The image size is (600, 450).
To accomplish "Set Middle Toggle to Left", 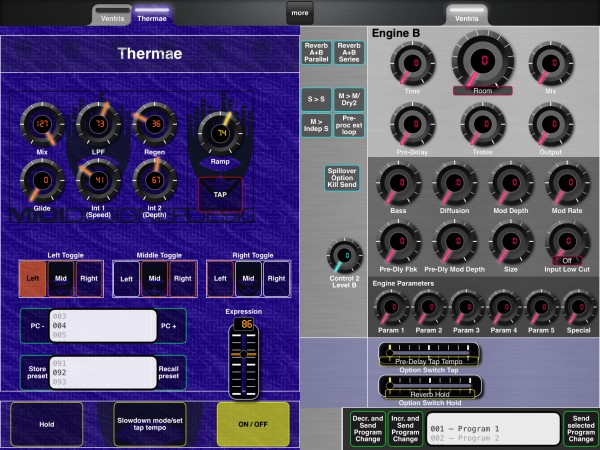I will click(126, 279).
